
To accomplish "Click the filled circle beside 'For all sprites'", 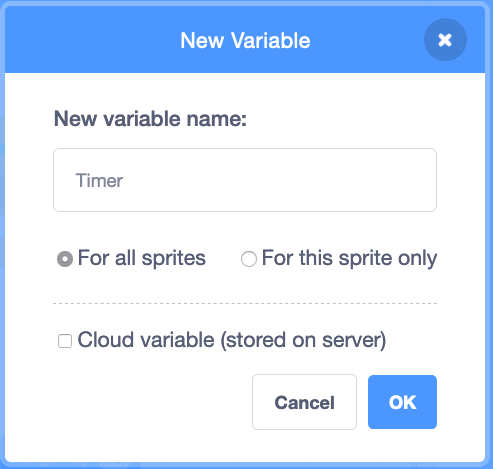I will 65,259.
